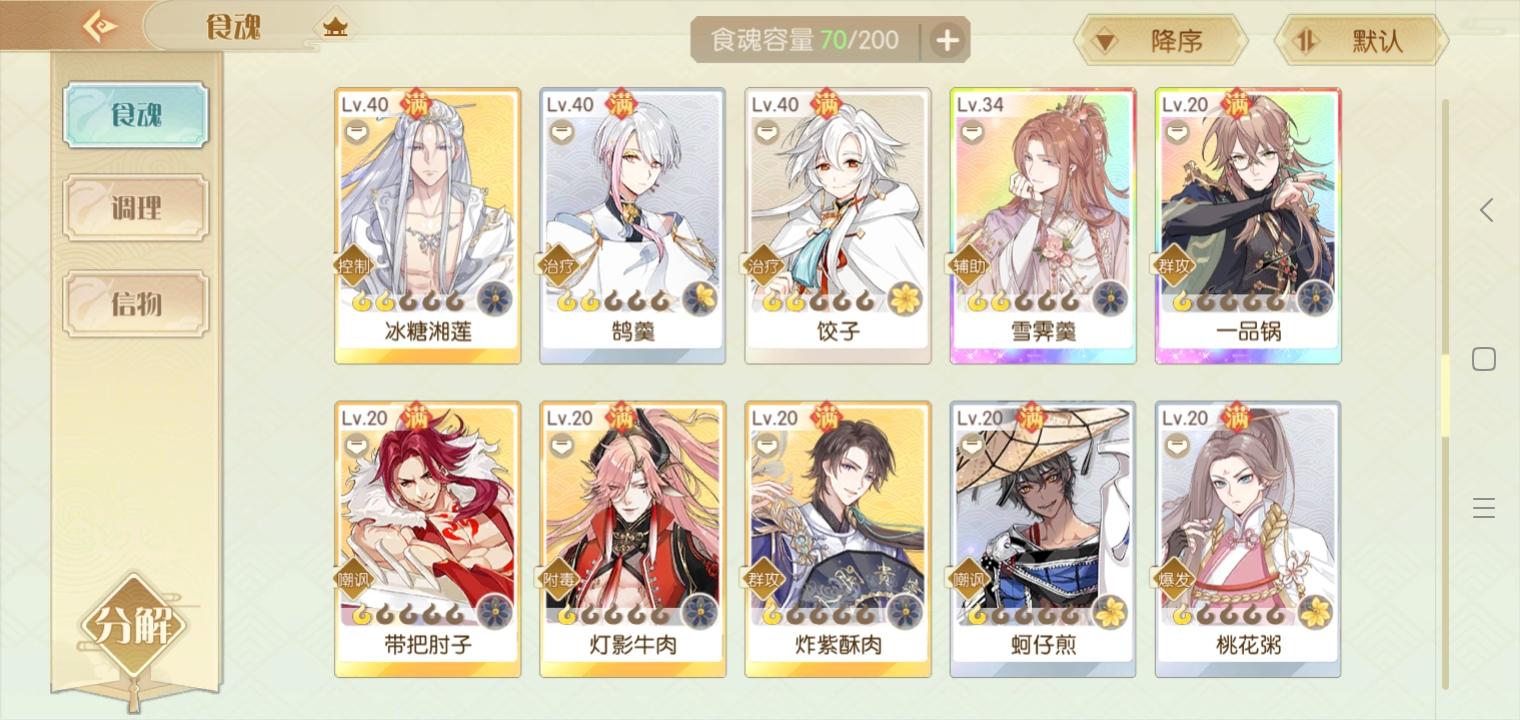Toggle the lock marker on 雪霁羹 card
The width and height of the screenshot is (1520, 720).
[x=972, y=132]
